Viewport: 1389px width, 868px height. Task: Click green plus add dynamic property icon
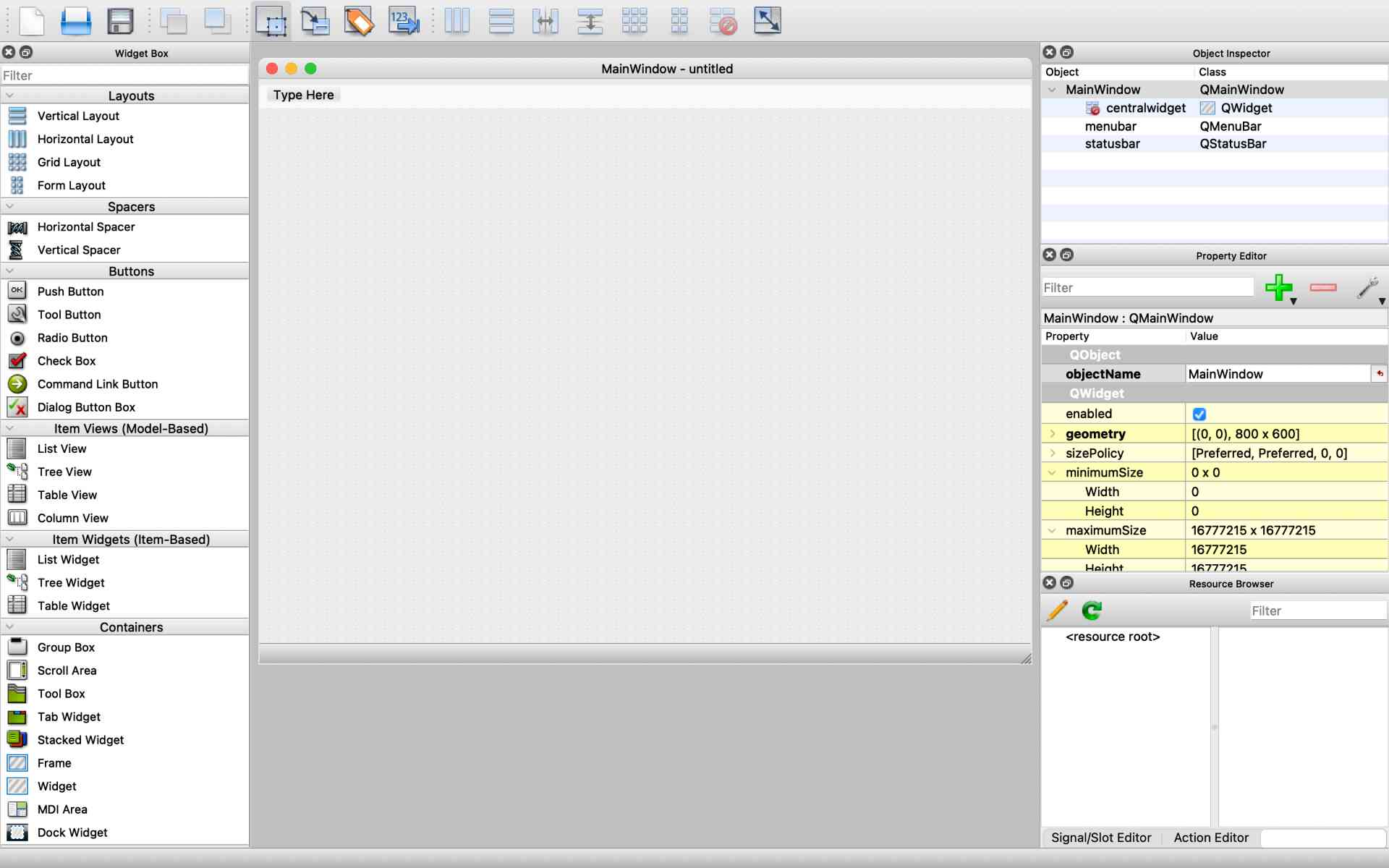tap(1279, 287)
